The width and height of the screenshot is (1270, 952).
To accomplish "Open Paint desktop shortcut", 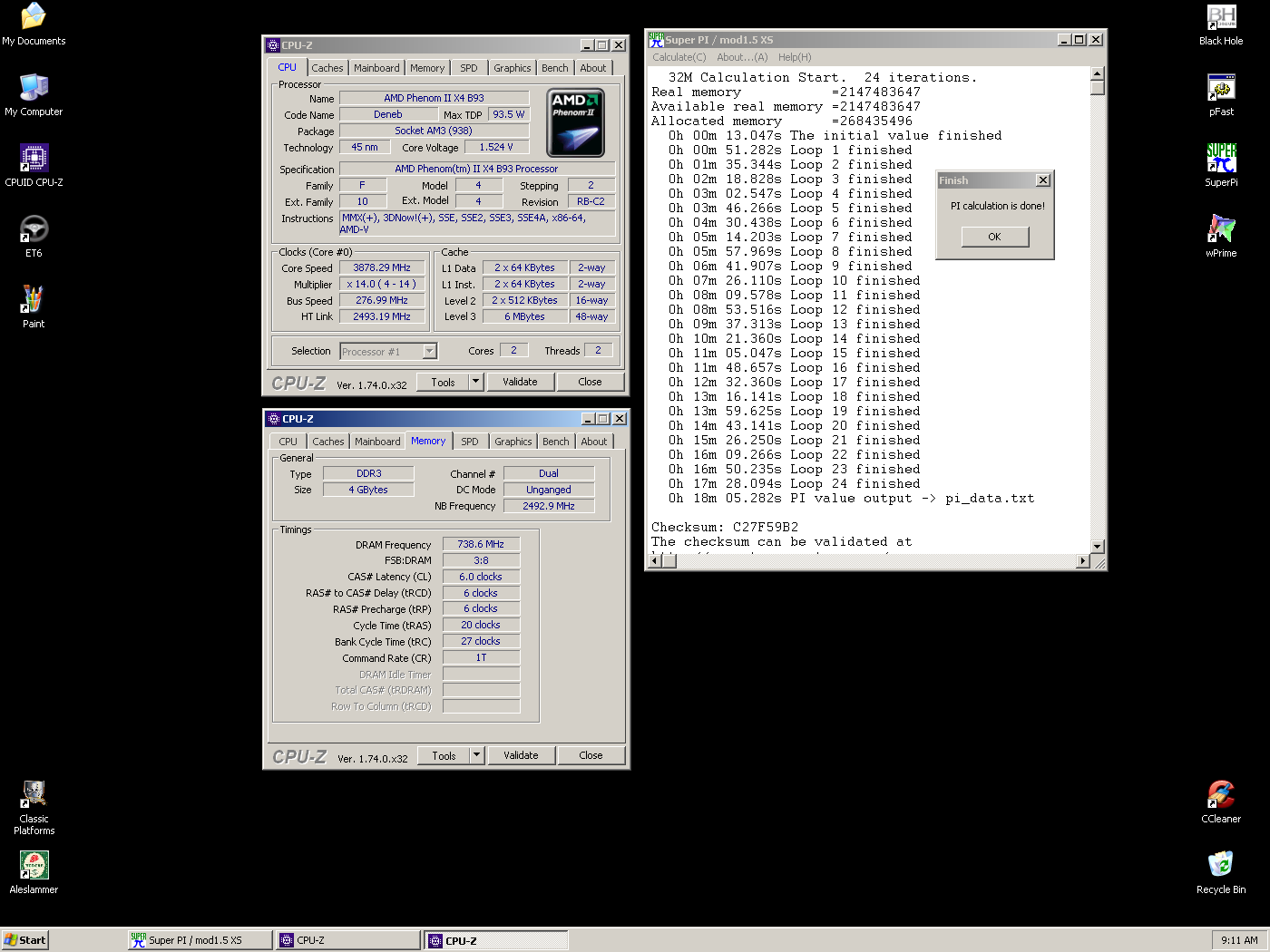I will [34, 307].
